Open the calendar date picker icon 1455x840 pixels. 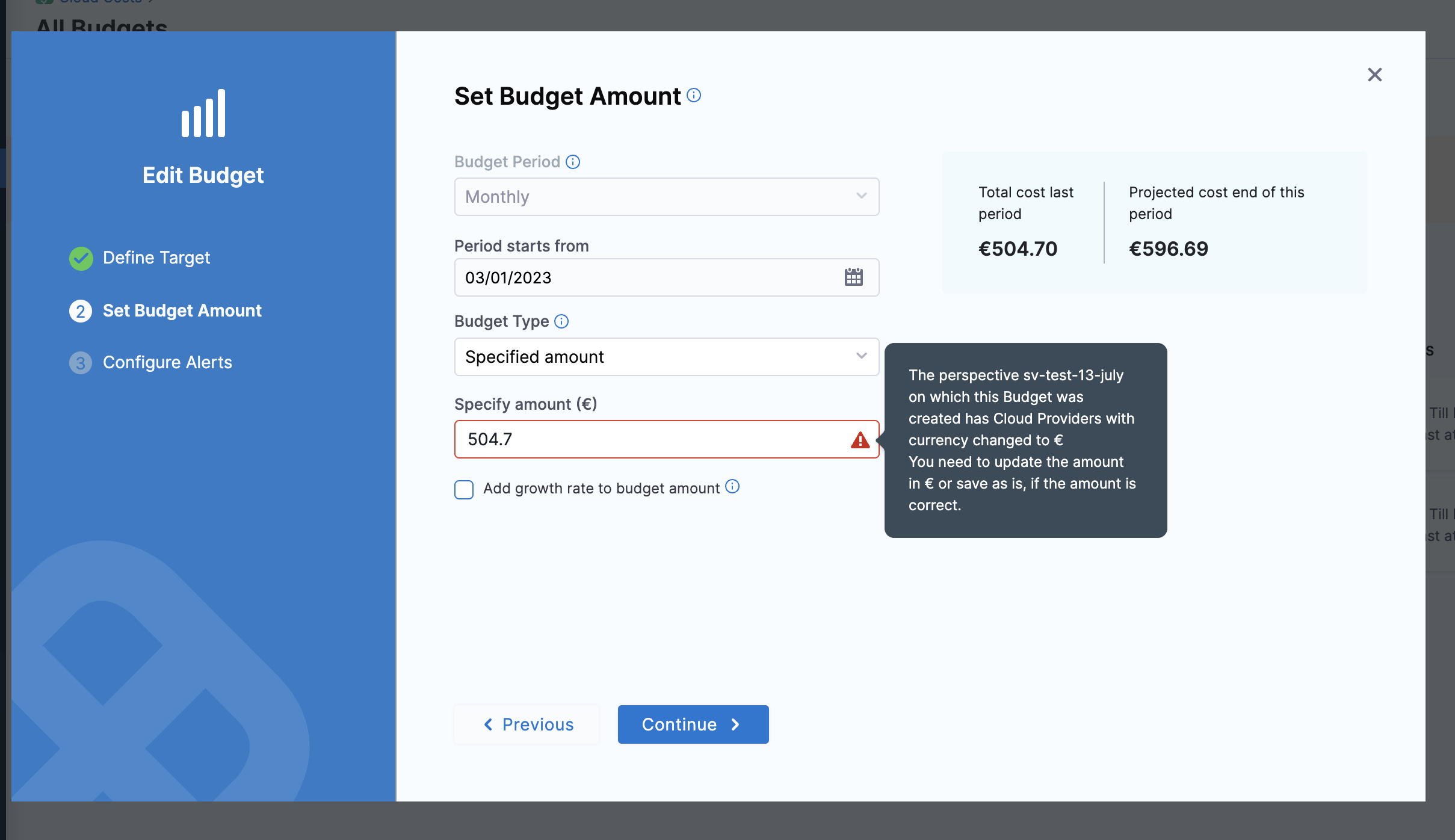[x=853, y=277]
